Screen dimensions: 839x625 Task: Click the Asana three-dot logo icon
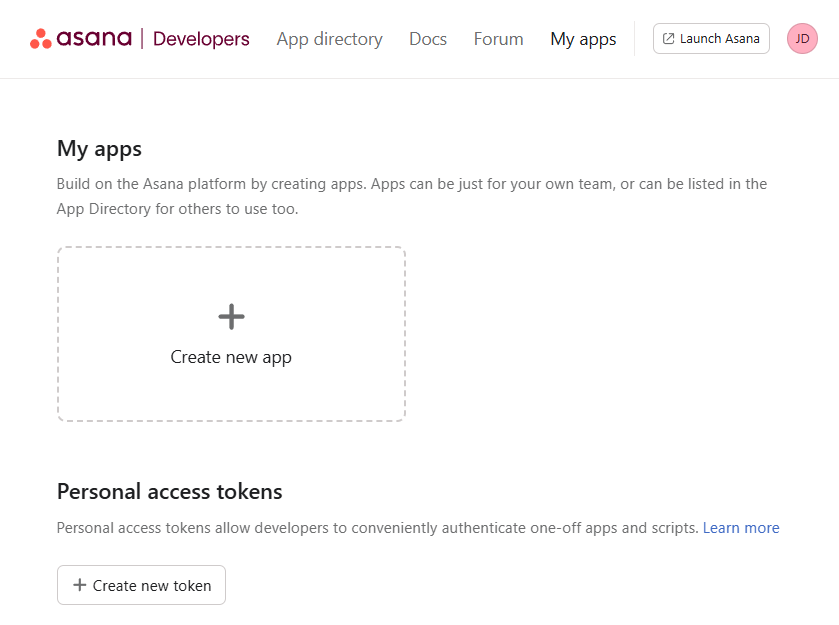click(x=40, y=39)
